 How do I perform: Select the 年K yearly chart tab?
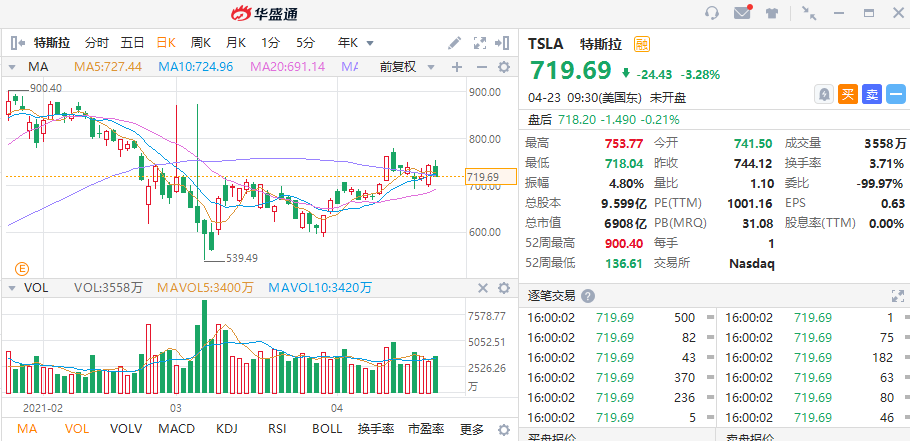click(348, 42)
